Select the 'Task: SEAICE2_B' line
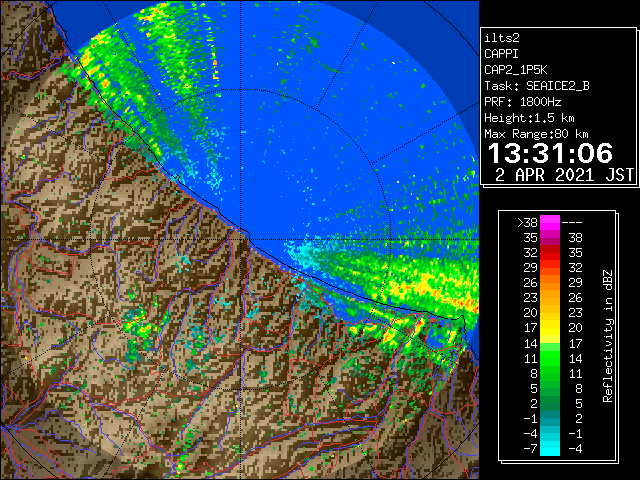 pyautogui.click(x=537, y=86)
